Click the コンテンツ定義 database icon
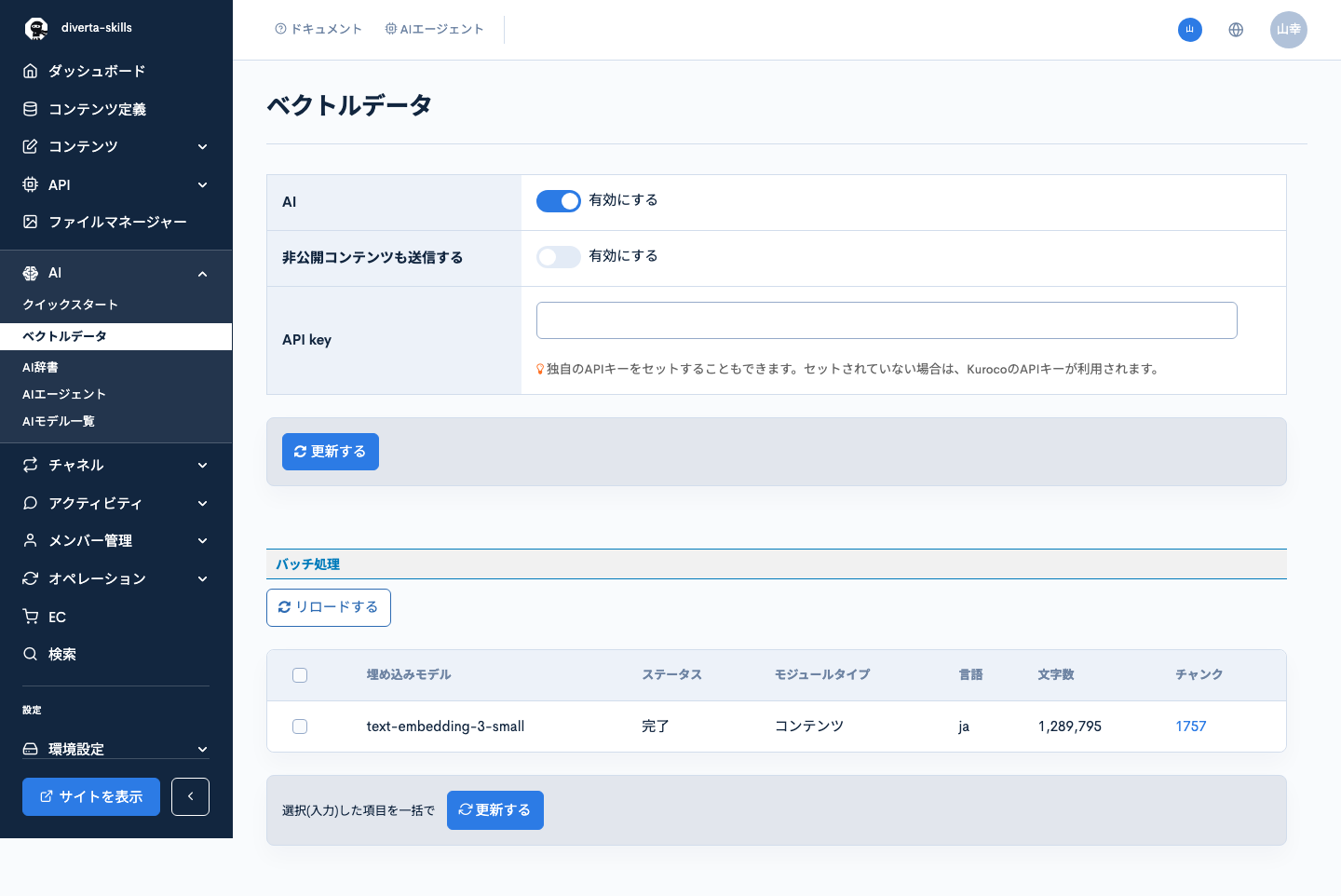Screen dimensions: 1341x896 click(x=31, y=109)
